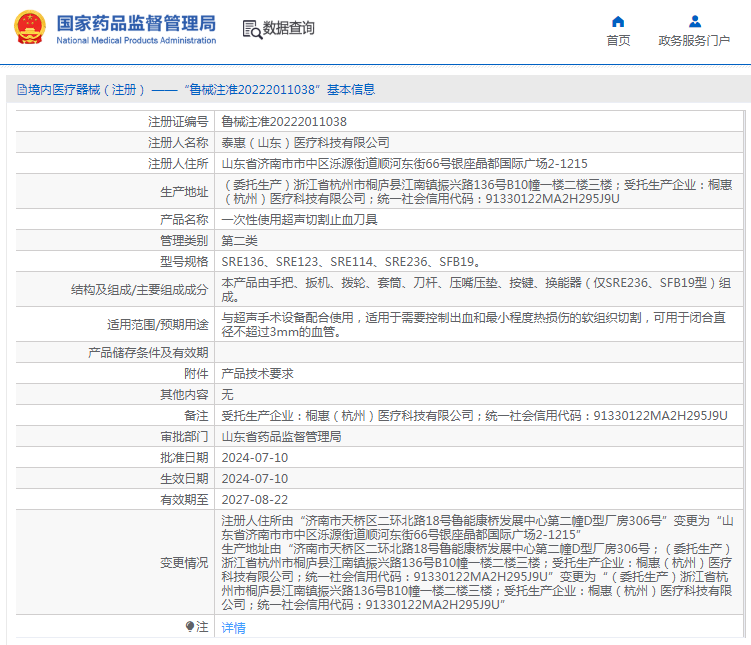Click the 产品名称 row label

[x=184, y=220]
